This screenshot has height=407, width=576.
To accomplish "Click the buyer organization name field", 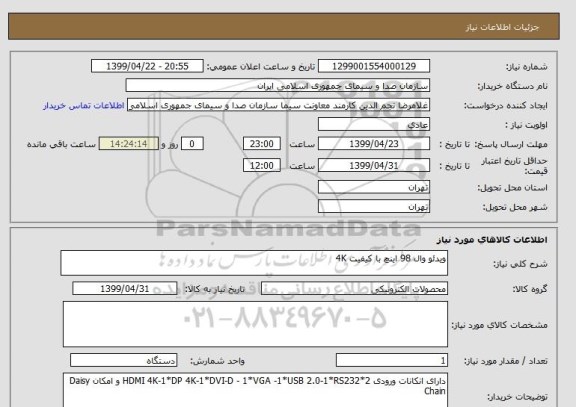I will (278, 85).
